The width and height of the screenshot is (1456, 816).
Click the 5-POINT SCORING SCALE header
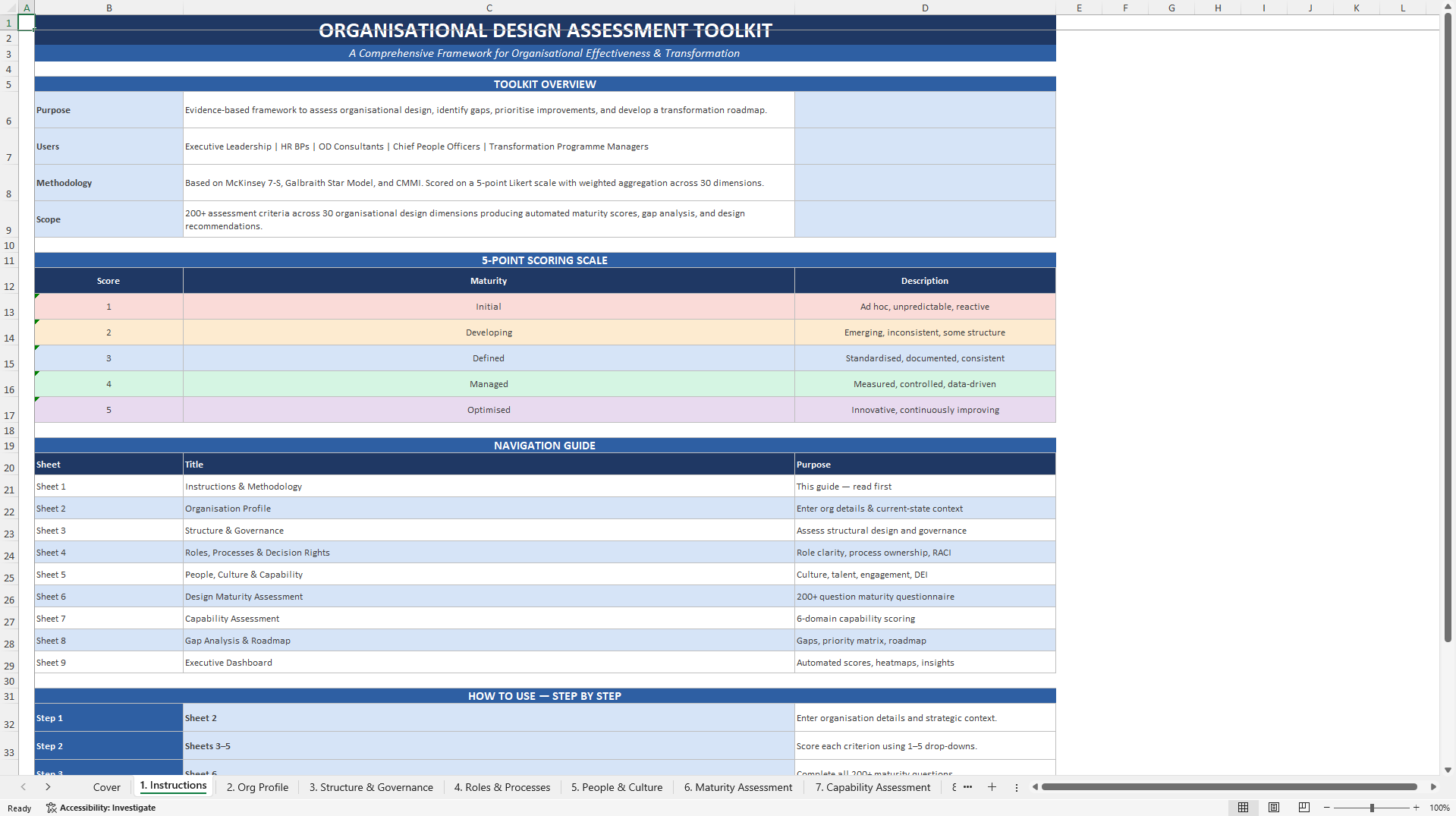click(545, 260)
